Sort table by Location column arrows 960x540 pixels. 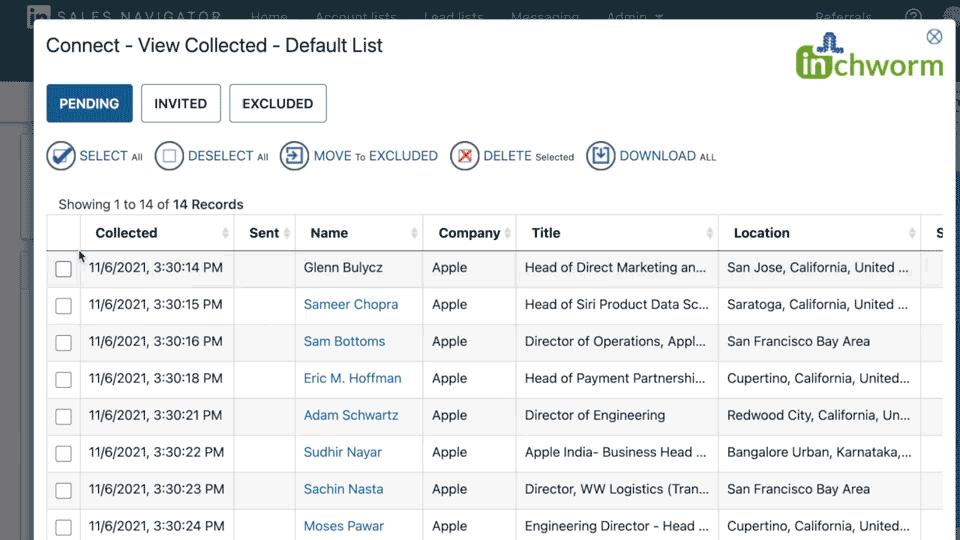click(x=912, y=233)
